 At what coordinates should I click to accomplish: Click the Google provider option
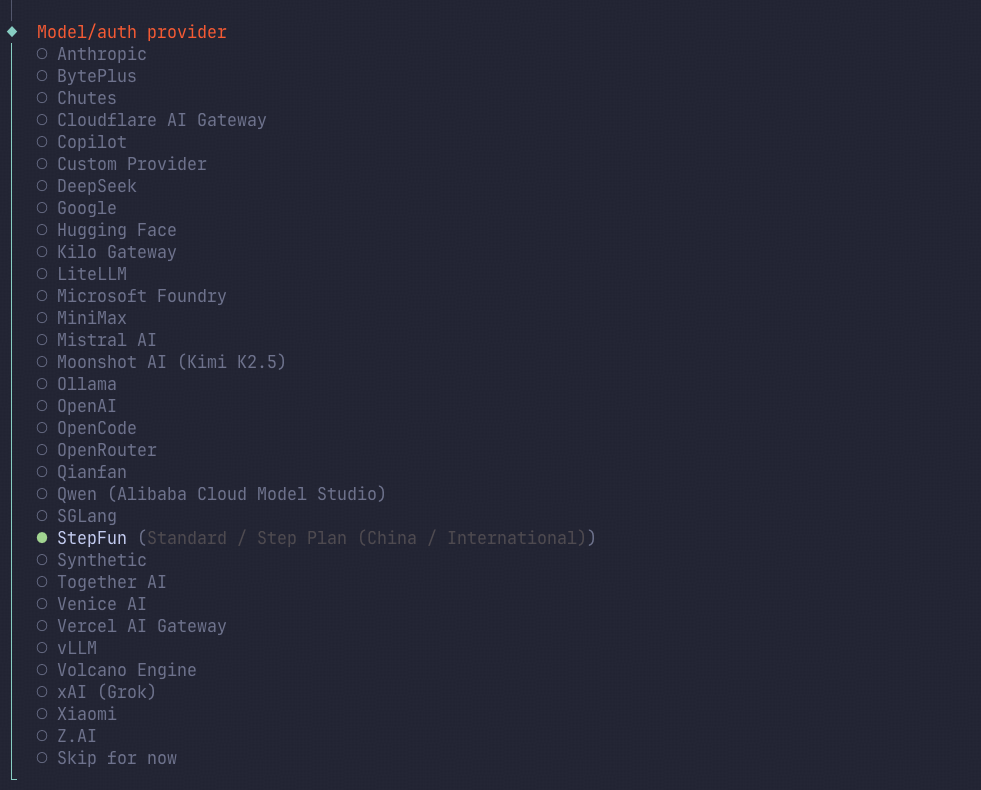tap(76, 208)
